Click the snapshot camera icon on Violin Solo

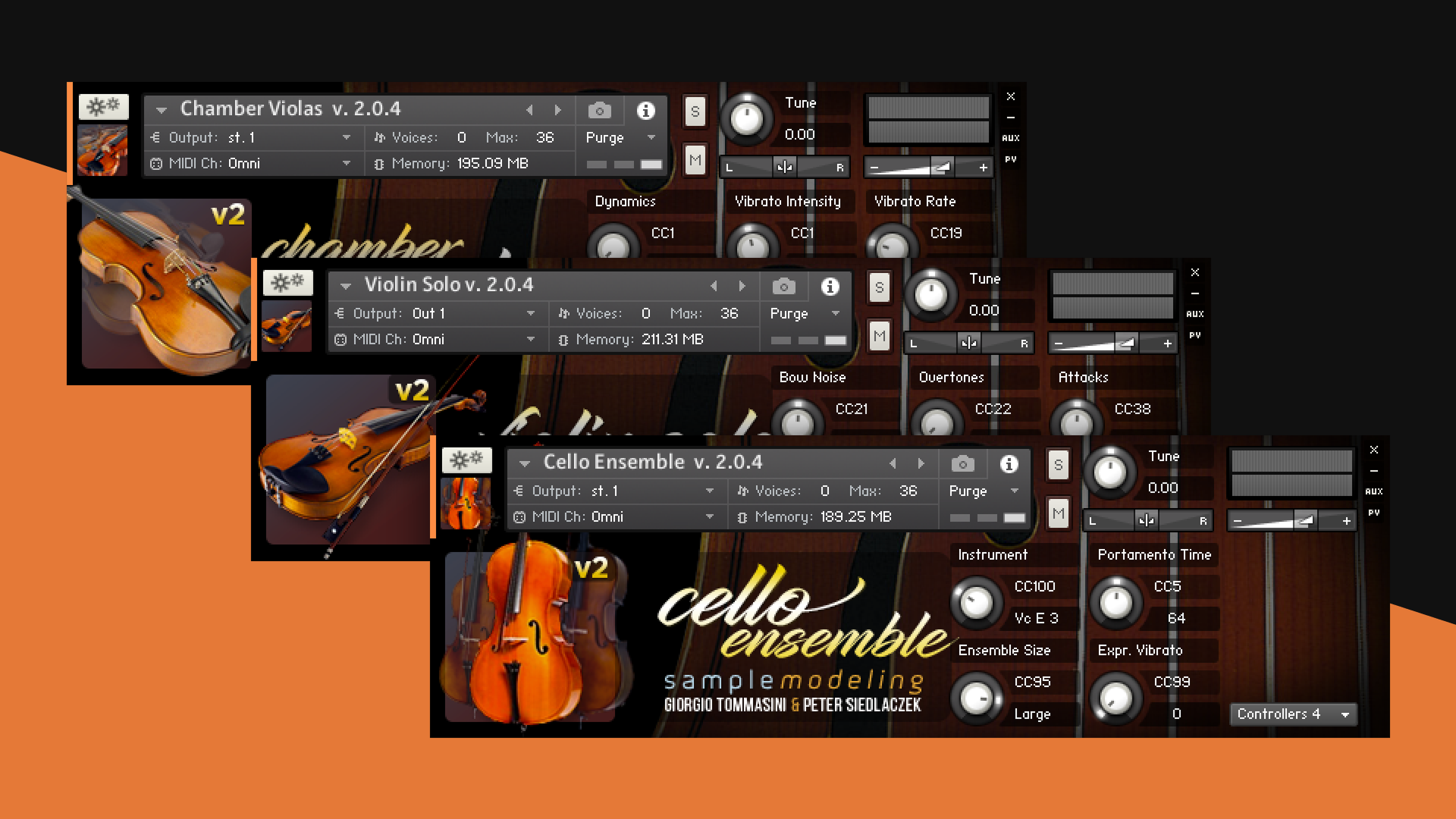[783, 286]
